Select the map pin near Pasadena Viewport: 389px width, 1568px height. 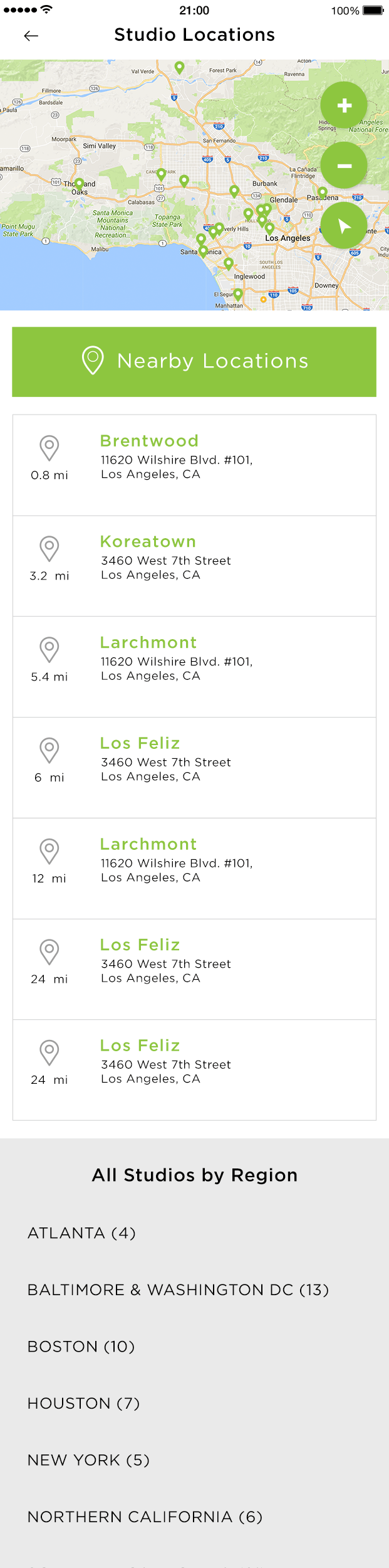point(323,193)
